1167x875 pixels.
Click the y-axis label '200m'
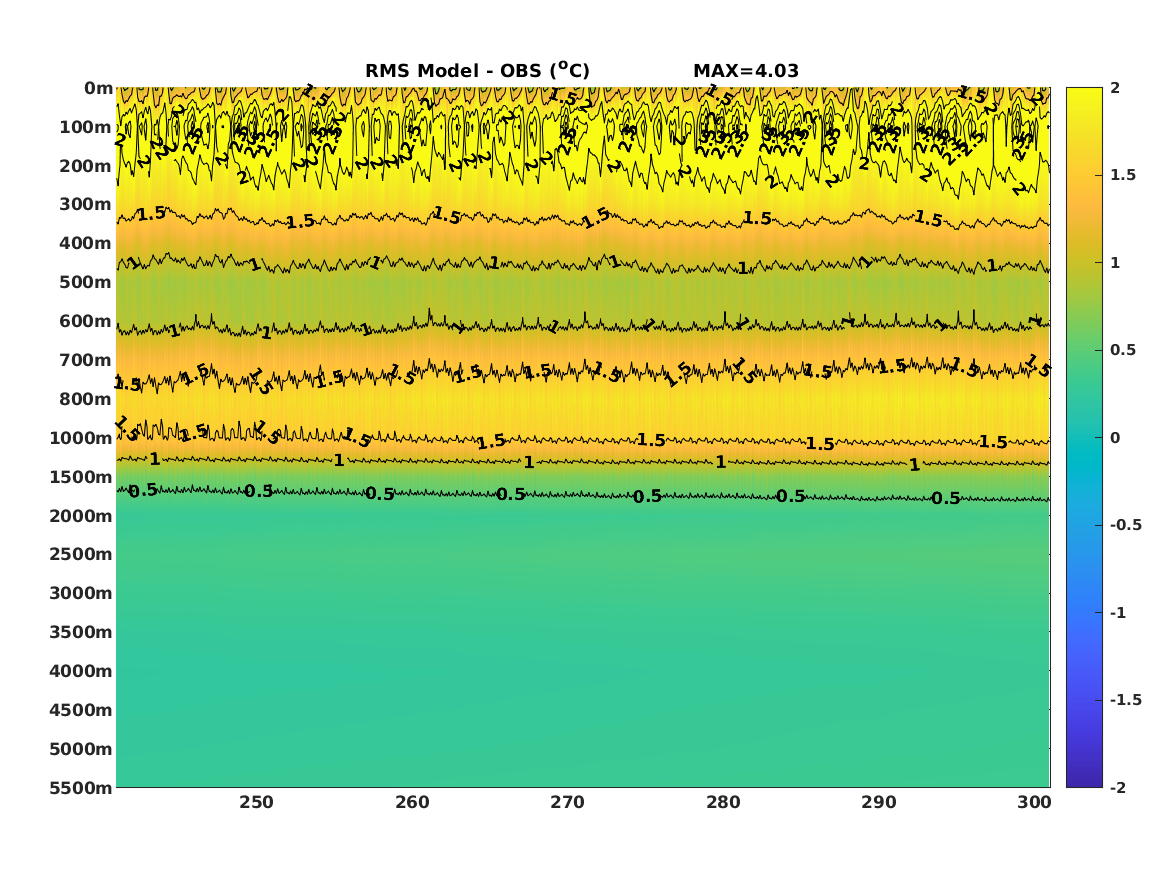click(86, 166)
